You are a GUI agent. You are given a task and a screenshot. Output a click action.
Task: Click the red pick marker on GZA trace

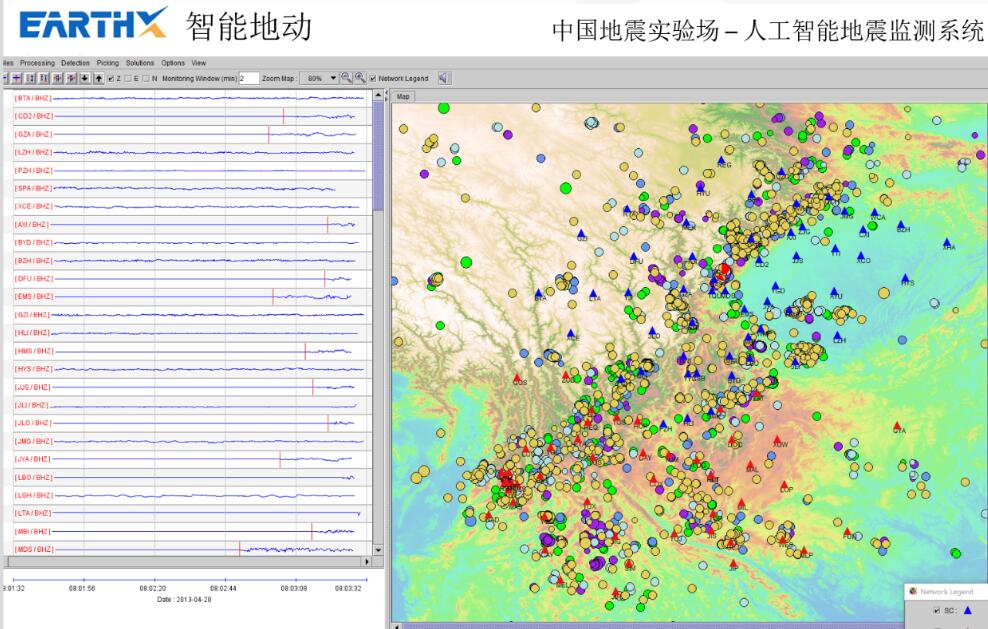[x=269, y=134]
